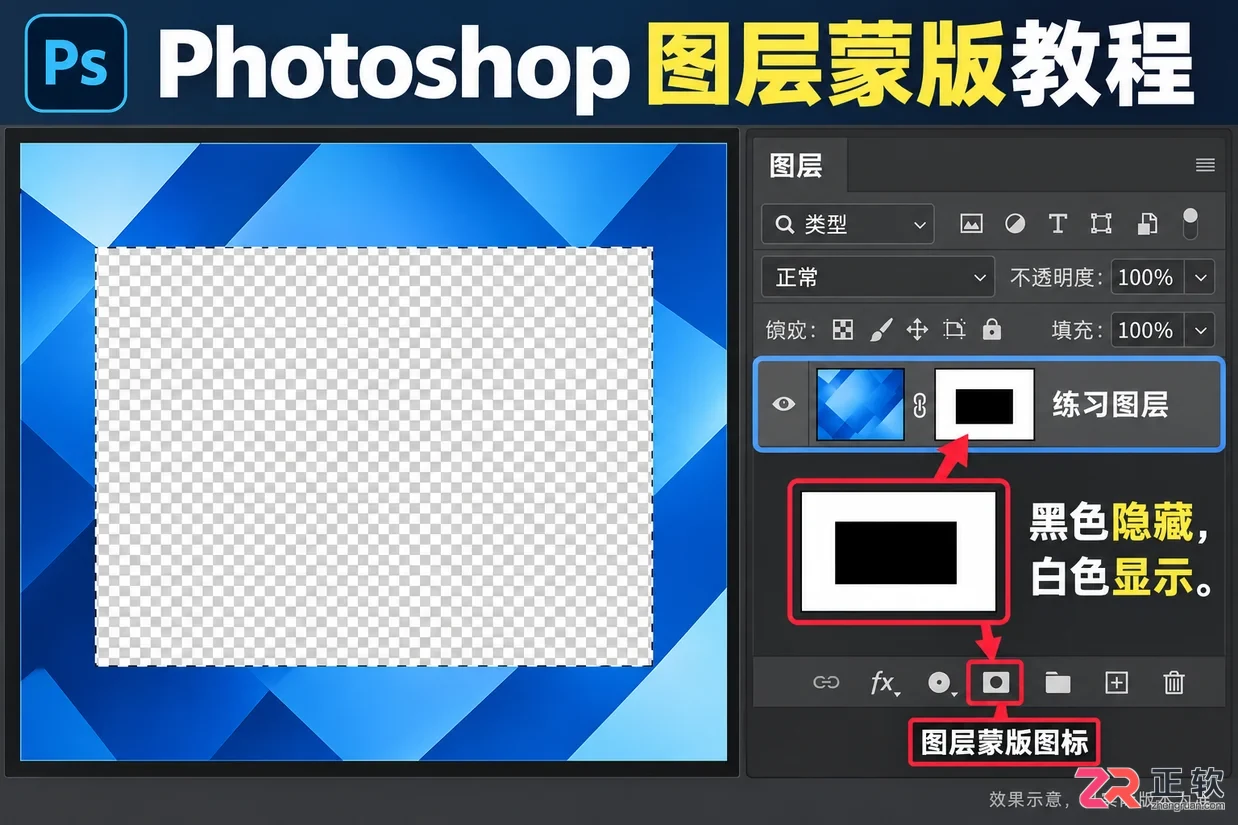Image resolution: width=1238 pixels, height=825 pixels.
Task: Select the 练习图层 layer name
Action: [1110, 404]
